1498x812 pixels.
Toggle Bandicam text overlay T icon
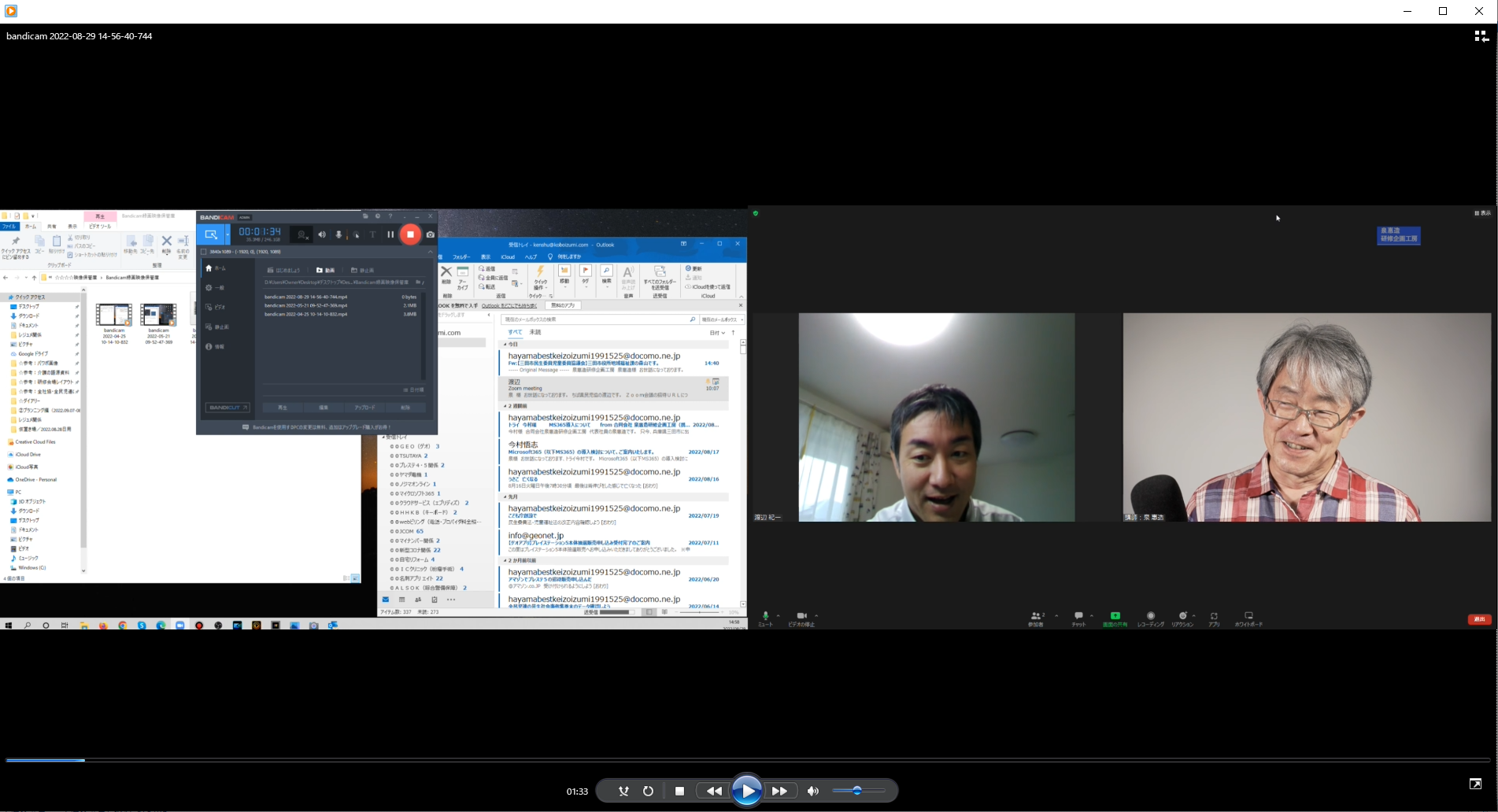point(372,234)
